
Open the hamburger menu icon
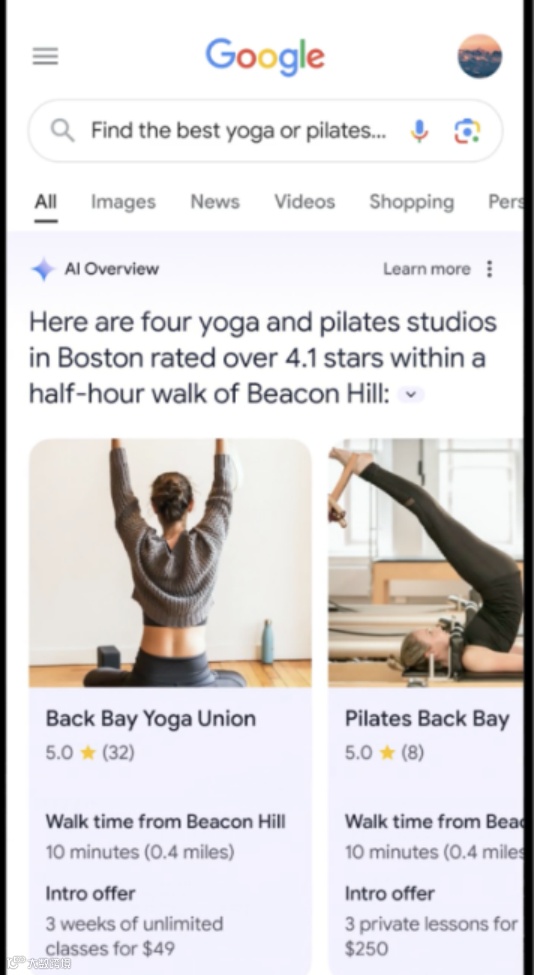coord(45,57)
